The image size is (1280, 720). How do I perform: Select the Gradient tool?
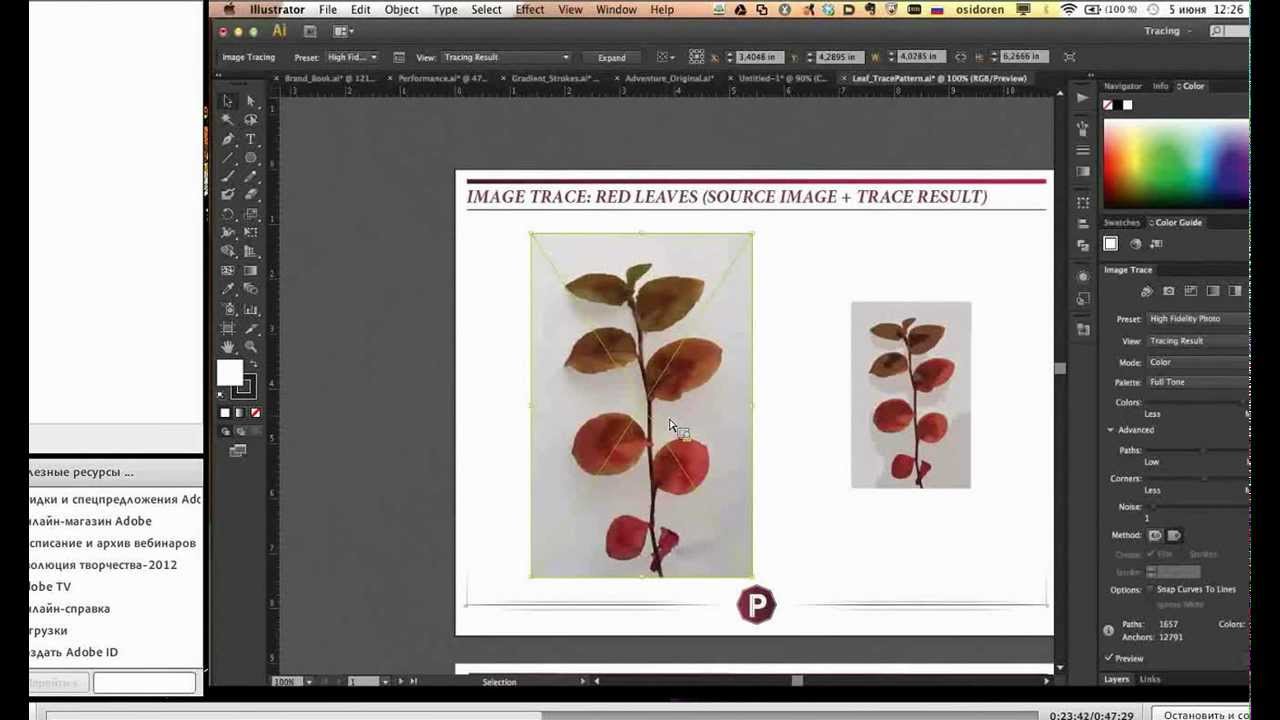point(250,271)
